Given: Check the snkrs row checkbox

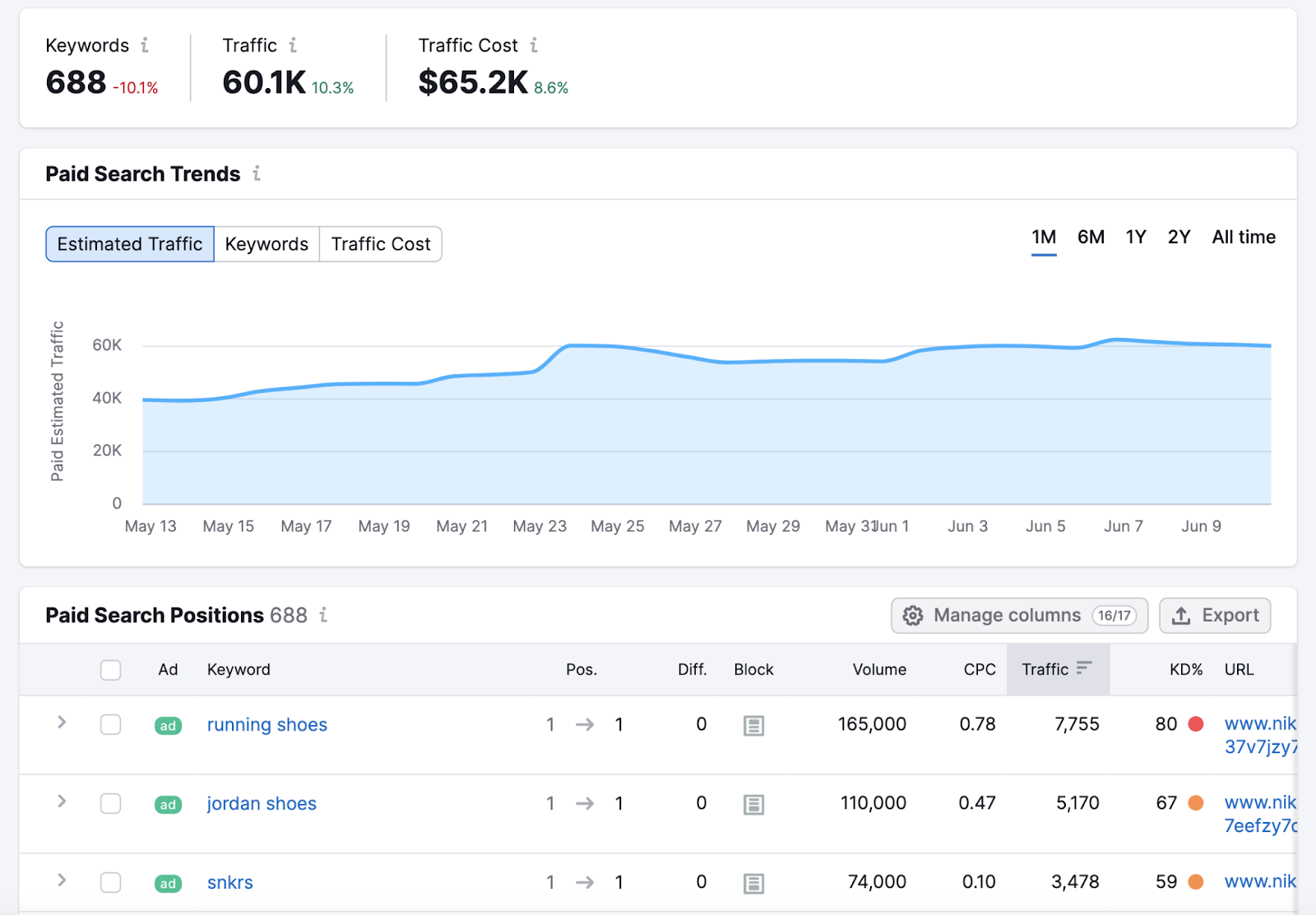Looking at the screenshot, I should 110,882.
